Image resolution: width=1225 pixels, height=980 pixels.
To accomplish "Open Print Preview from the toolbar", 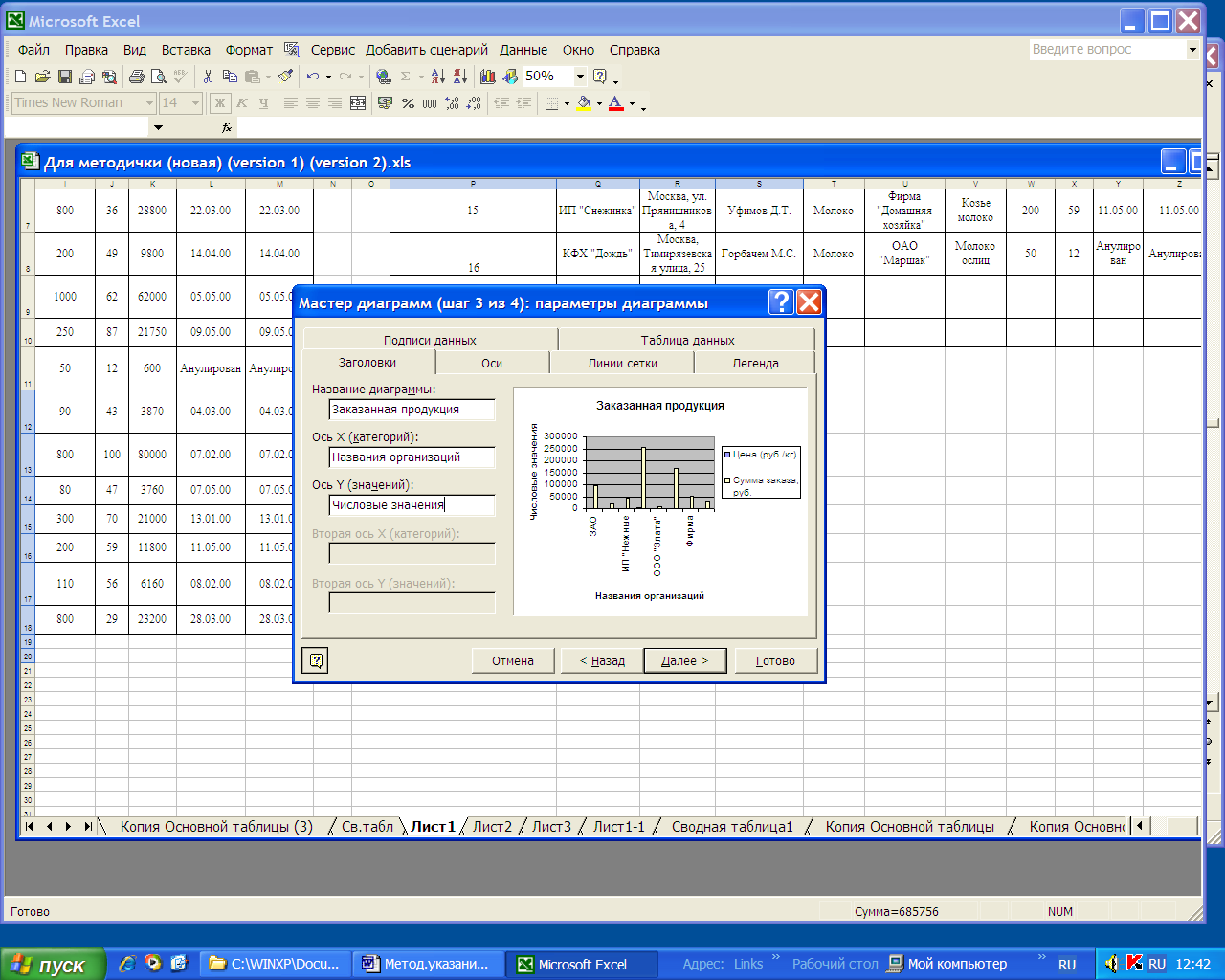I will tap(158, 77).
